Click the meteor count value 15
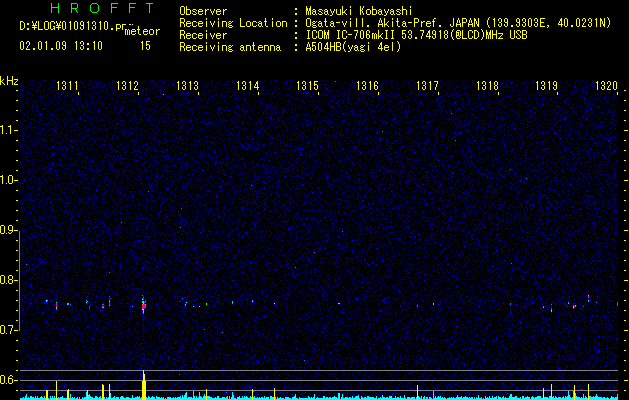Viewport: 629px width, 400px height. [145, 46]
